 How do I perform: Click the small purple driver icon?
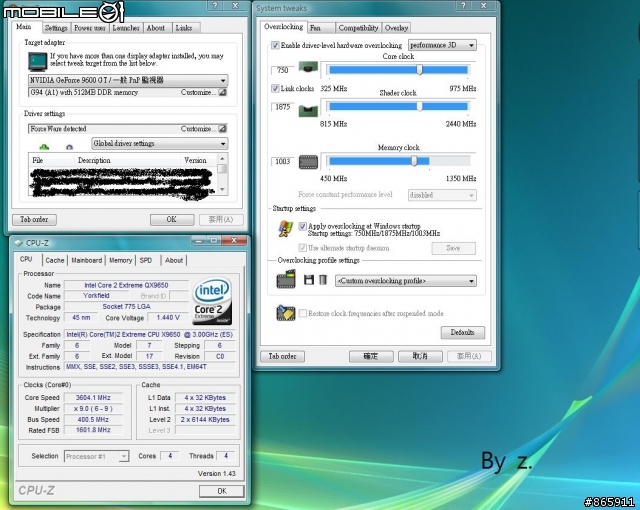69,147
